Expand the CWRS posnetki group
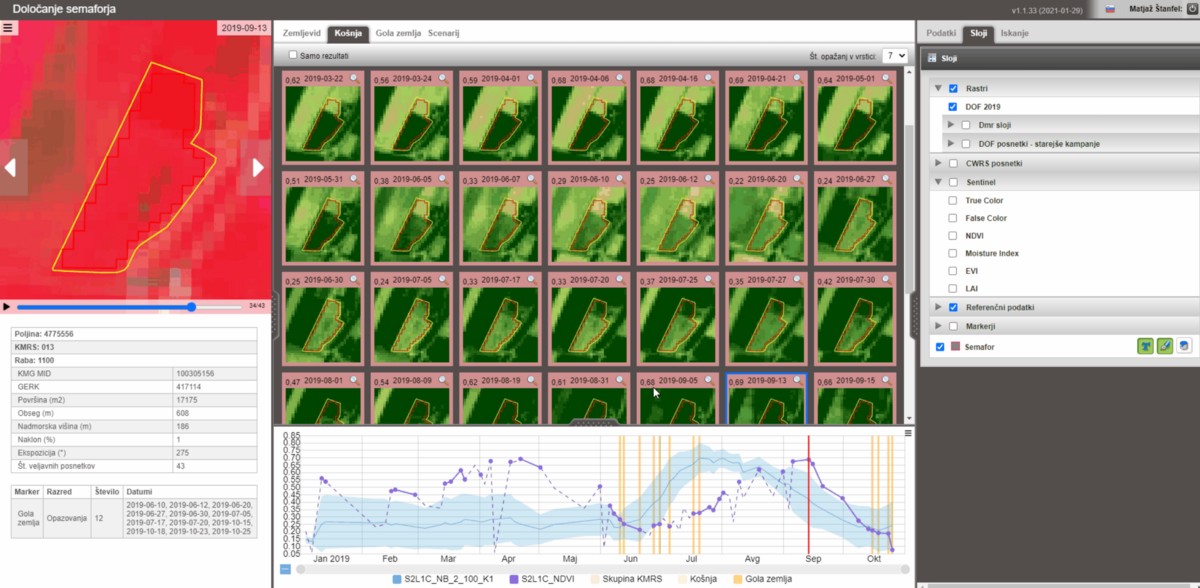Image resolution: width=1200 pixels, height=588 pixels. click(x=938, y=163)
